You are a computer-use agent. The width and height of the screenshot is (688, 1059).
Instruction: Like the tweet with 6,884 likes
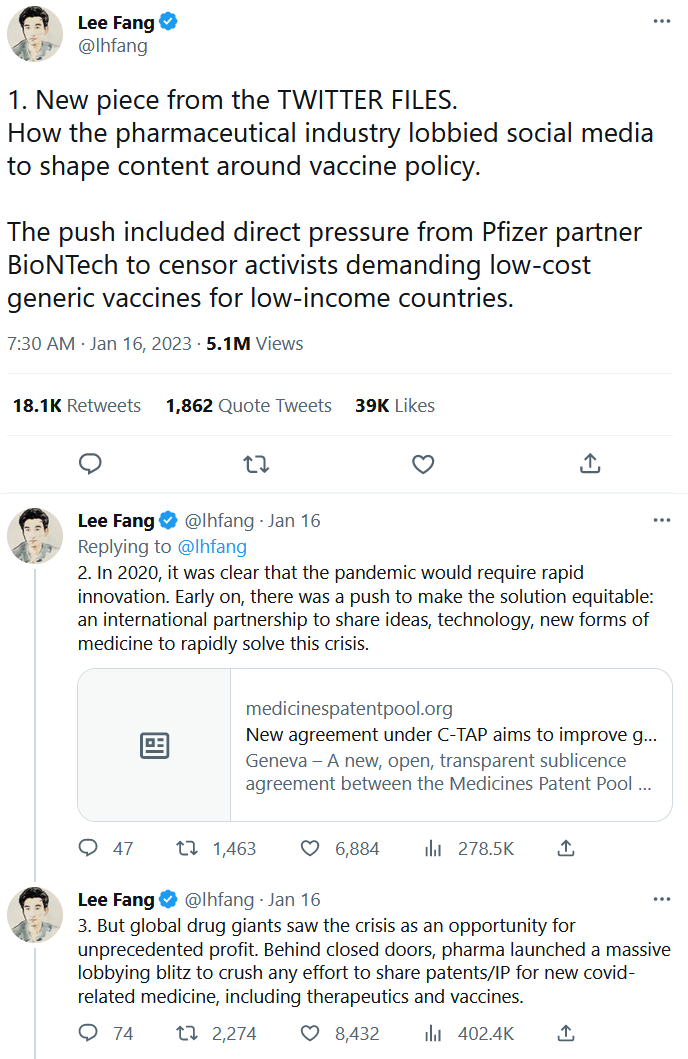click(311, 848)
